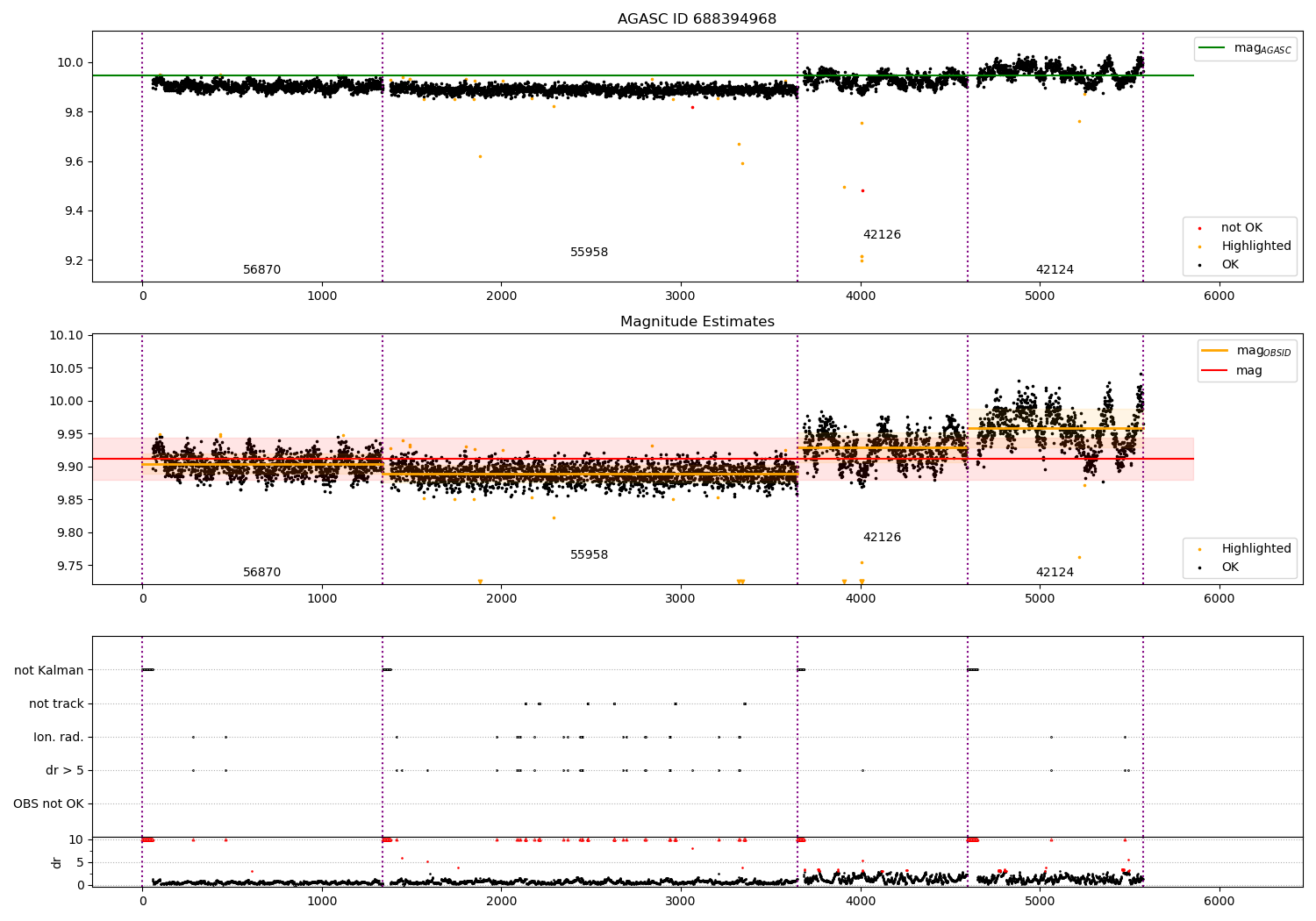Click y-axis tick 9.95 in Magnitude Estimates plot
This screenshot has width=1316, height=921.
70,434
